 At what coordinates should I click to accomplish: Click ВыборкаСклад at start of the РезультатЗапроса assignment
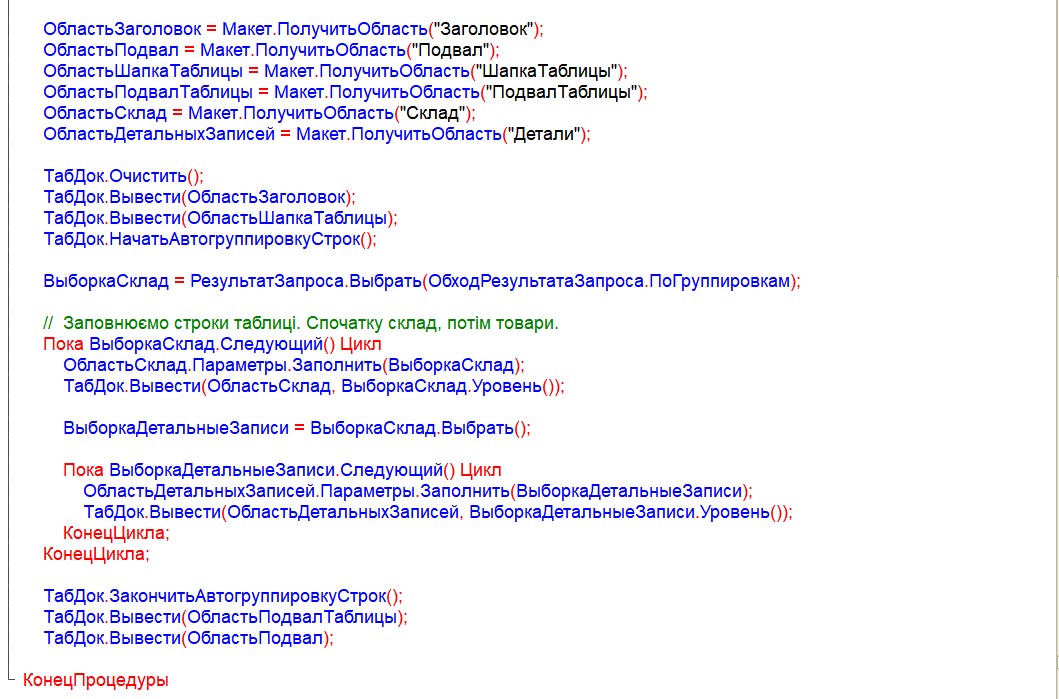(106, 281)
